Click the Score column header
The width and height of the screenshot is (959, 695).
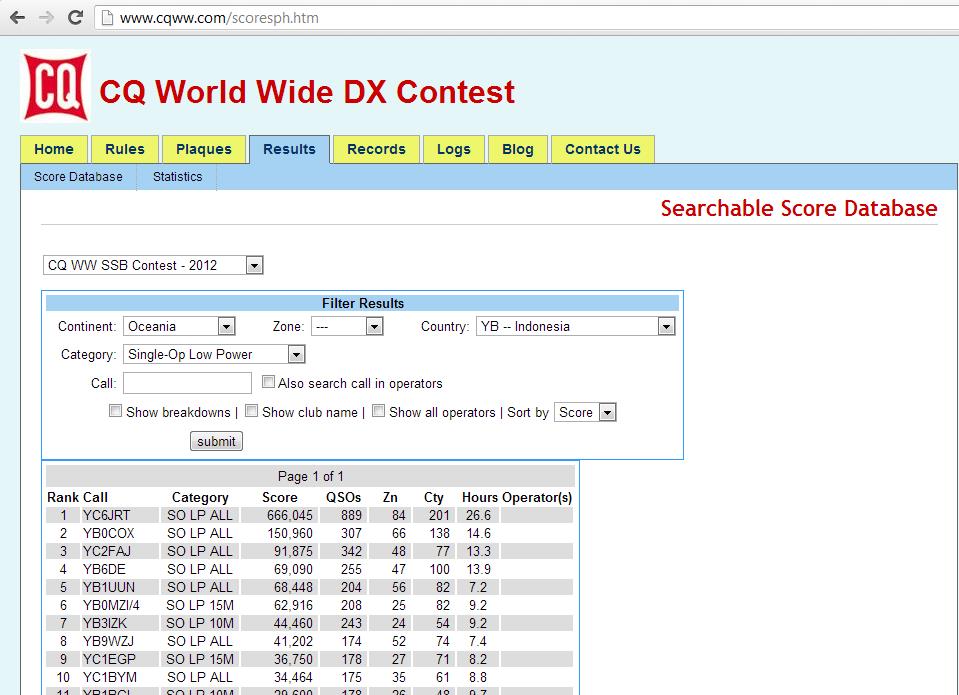[280, 497]
